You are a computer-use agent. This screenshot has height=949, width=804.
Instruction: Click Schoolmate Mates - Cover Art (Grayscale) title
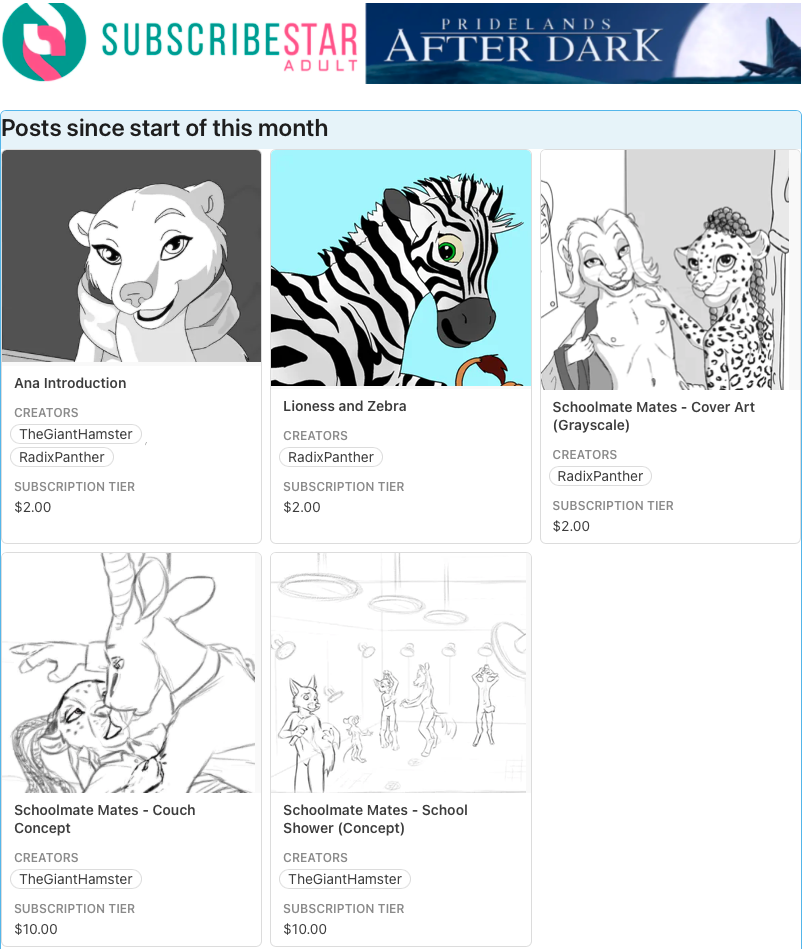653,416
